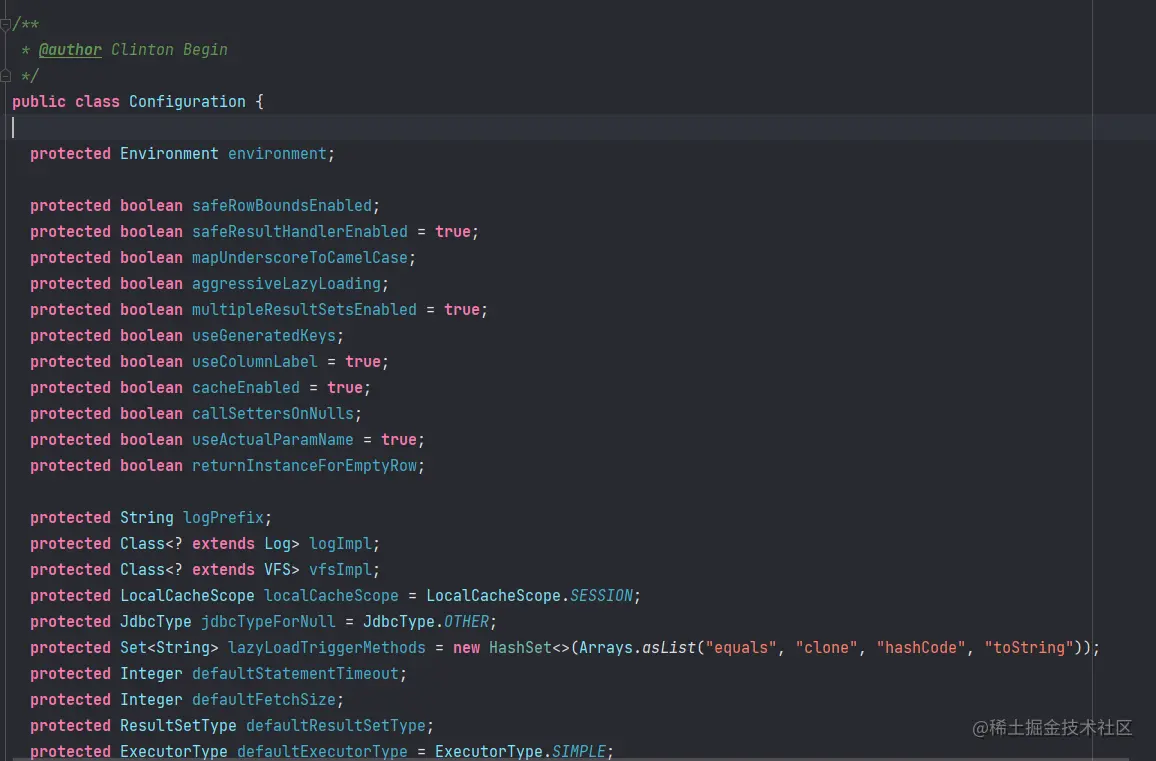
Task: Click the "Arrays" class reference
Action: tap(606, 647)
